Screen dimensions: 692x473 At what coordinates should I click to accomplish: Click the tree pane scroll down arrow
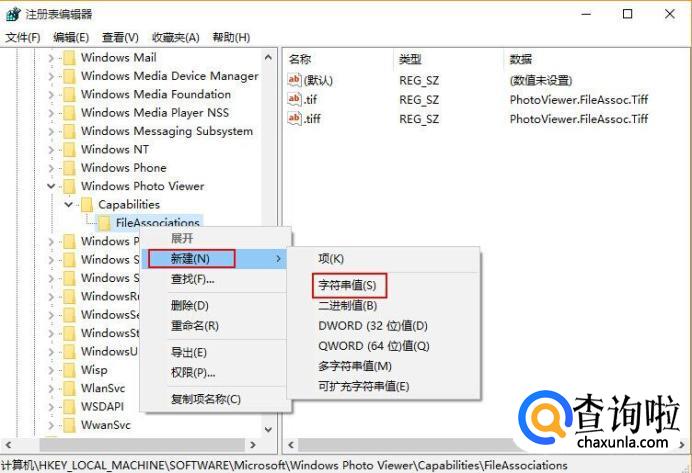click(268, 429)
